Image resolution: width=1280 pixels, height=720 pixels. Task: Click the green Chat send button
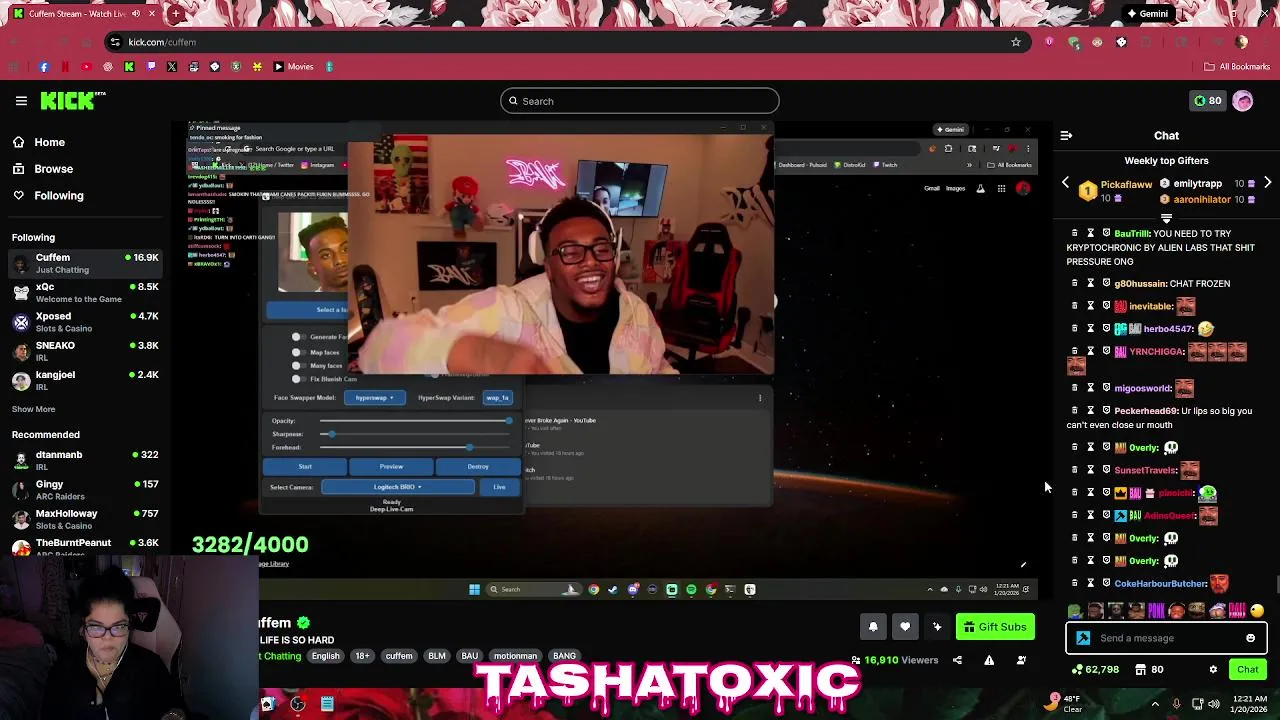click(1247, 670)
